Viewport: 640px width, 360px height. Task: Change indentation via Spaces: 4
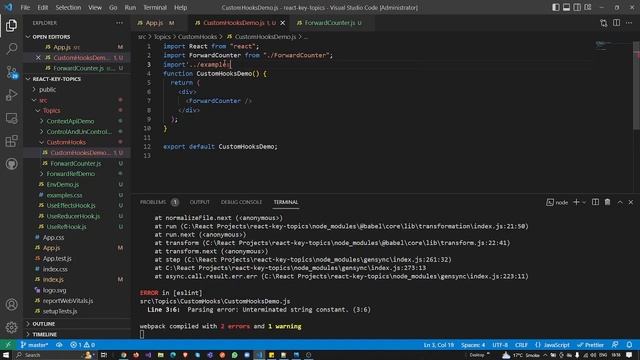(x=473, y=345)
